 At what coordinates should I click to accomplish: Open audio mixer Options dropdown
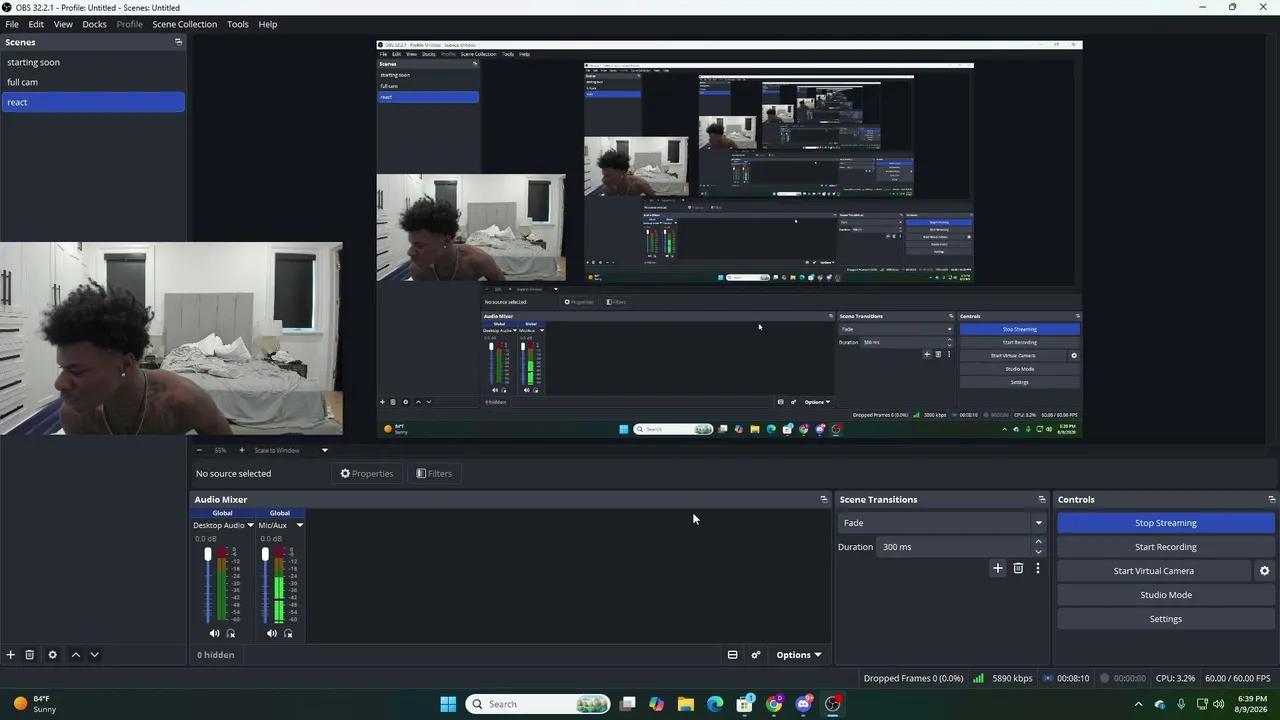click(x=799, y=655)
